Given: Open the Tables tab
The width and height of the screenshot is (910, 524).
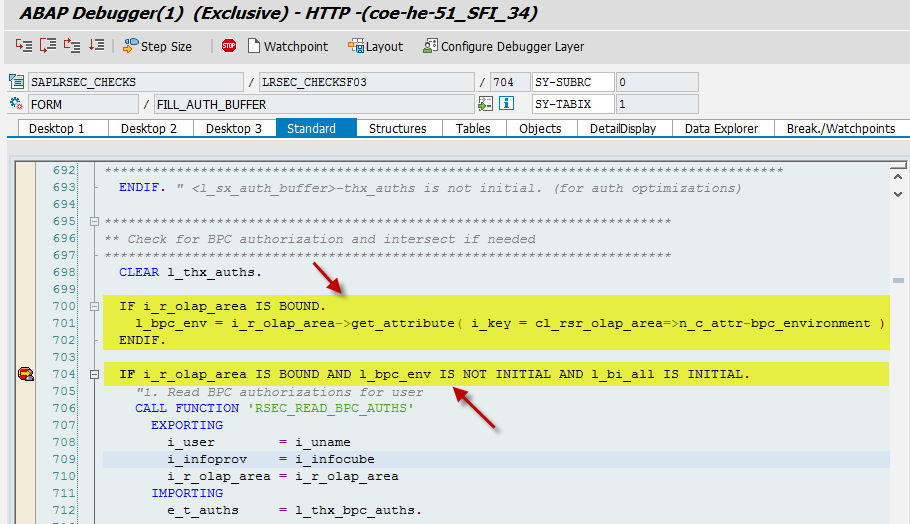Looking at the screenshot, I should tap(474, 128).
